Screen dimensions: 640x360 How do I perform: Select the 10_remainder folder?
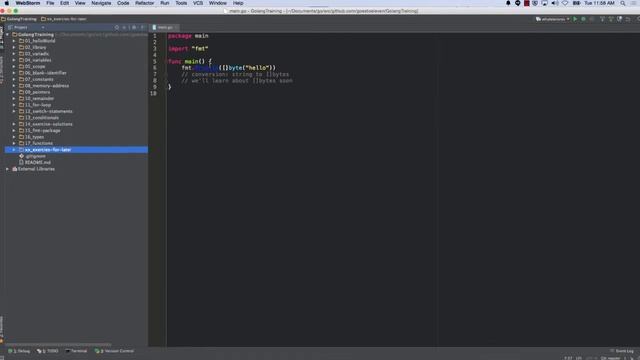(39, 98)
